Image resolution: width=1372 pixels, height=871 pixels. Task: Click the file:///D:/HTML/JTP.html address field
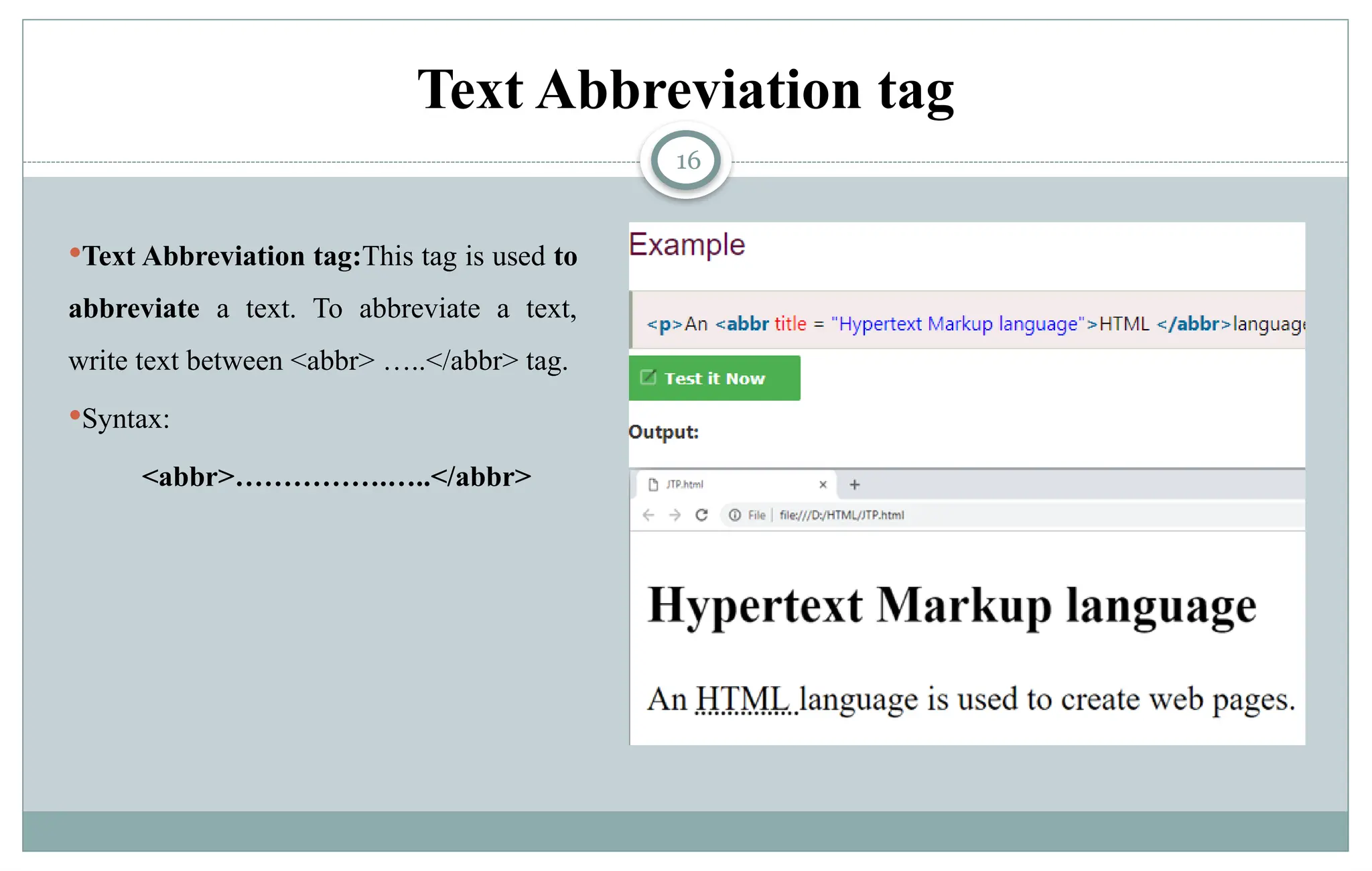point(841,515)
